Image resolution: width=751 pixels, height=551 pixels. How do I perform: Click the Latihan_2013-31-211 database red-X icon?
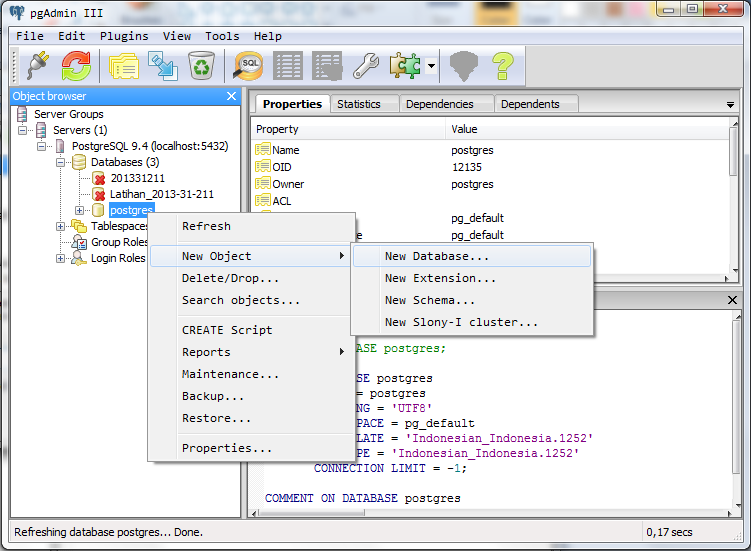[x=99, y=195]
